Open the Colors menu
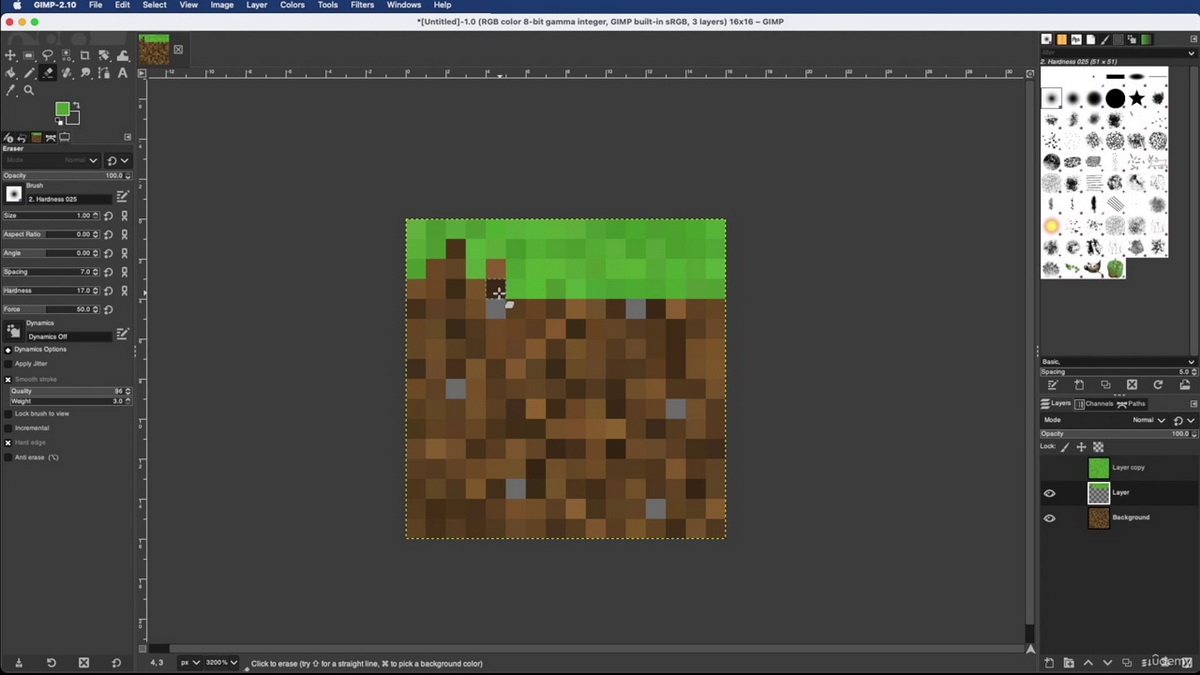The height and width of the screenshot is (675, 1200). (292, 5)
